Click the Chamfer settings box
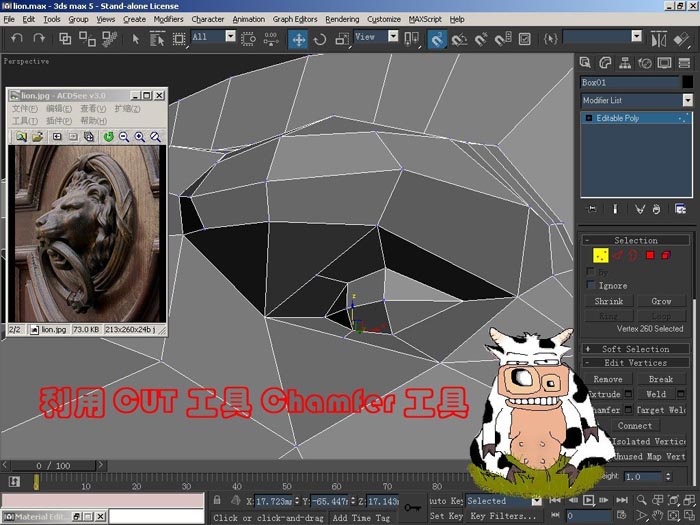This screenshot has width=700, height=525. [x=629, y=409]
